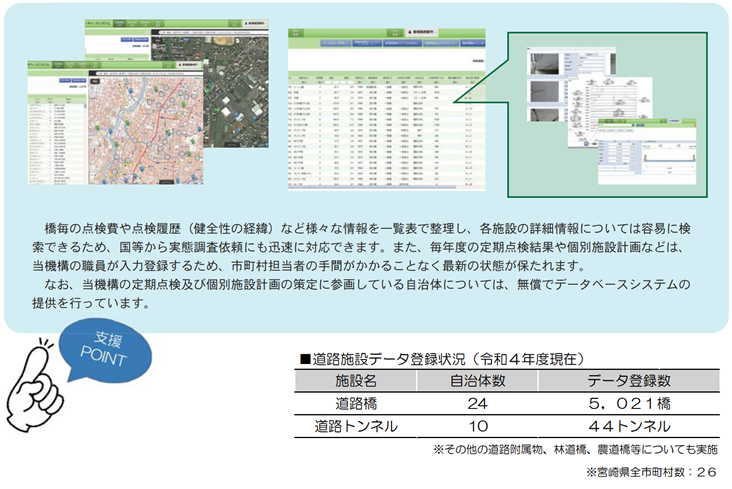Select the value 10 in 道路トンネル row
This screenshot has width=732, height=489.
click(x=478, y=426)
